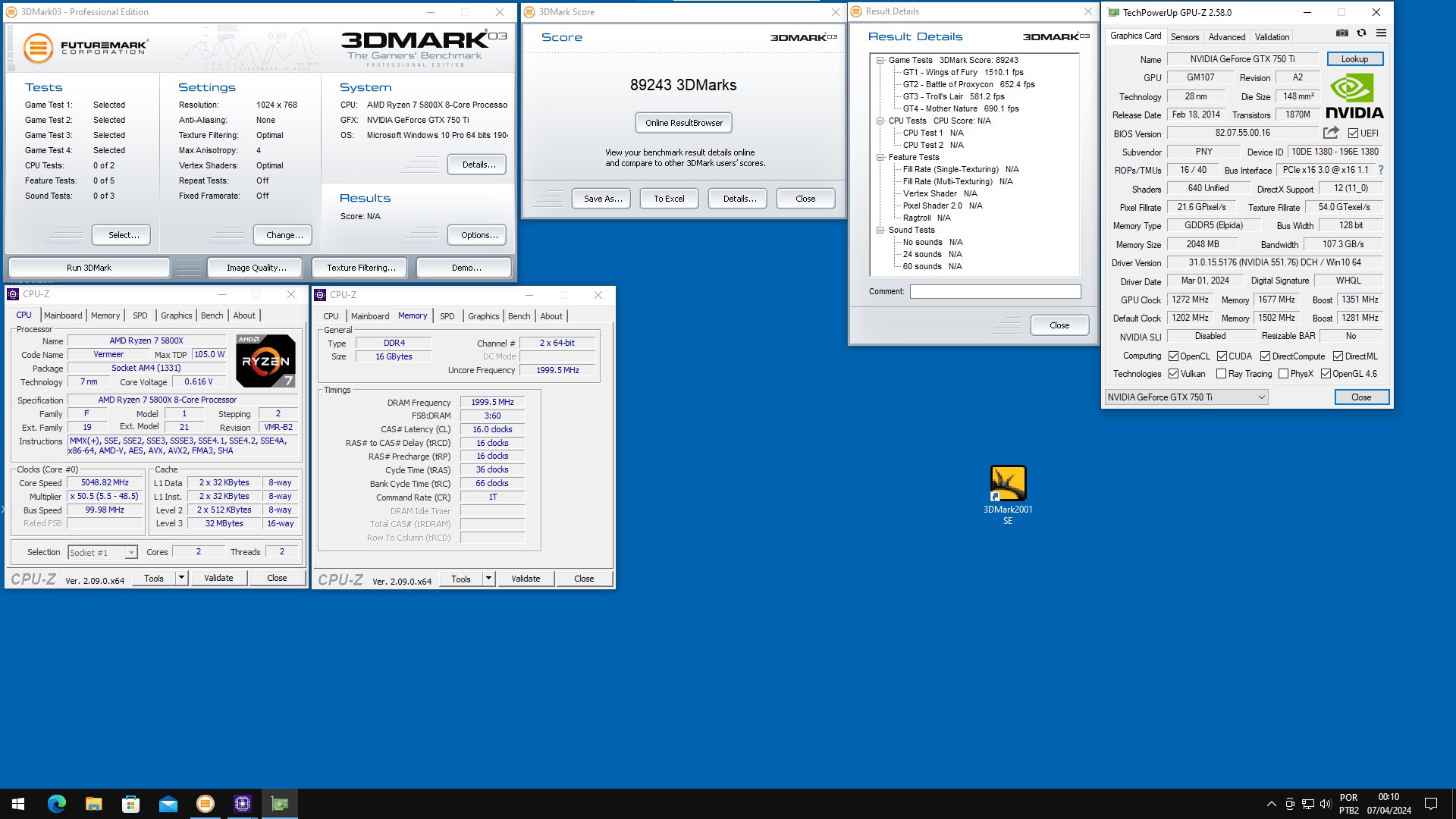Open the notification center icon
The height and width of the screenshot is (819, 1456).
[x=1431, y=804]
